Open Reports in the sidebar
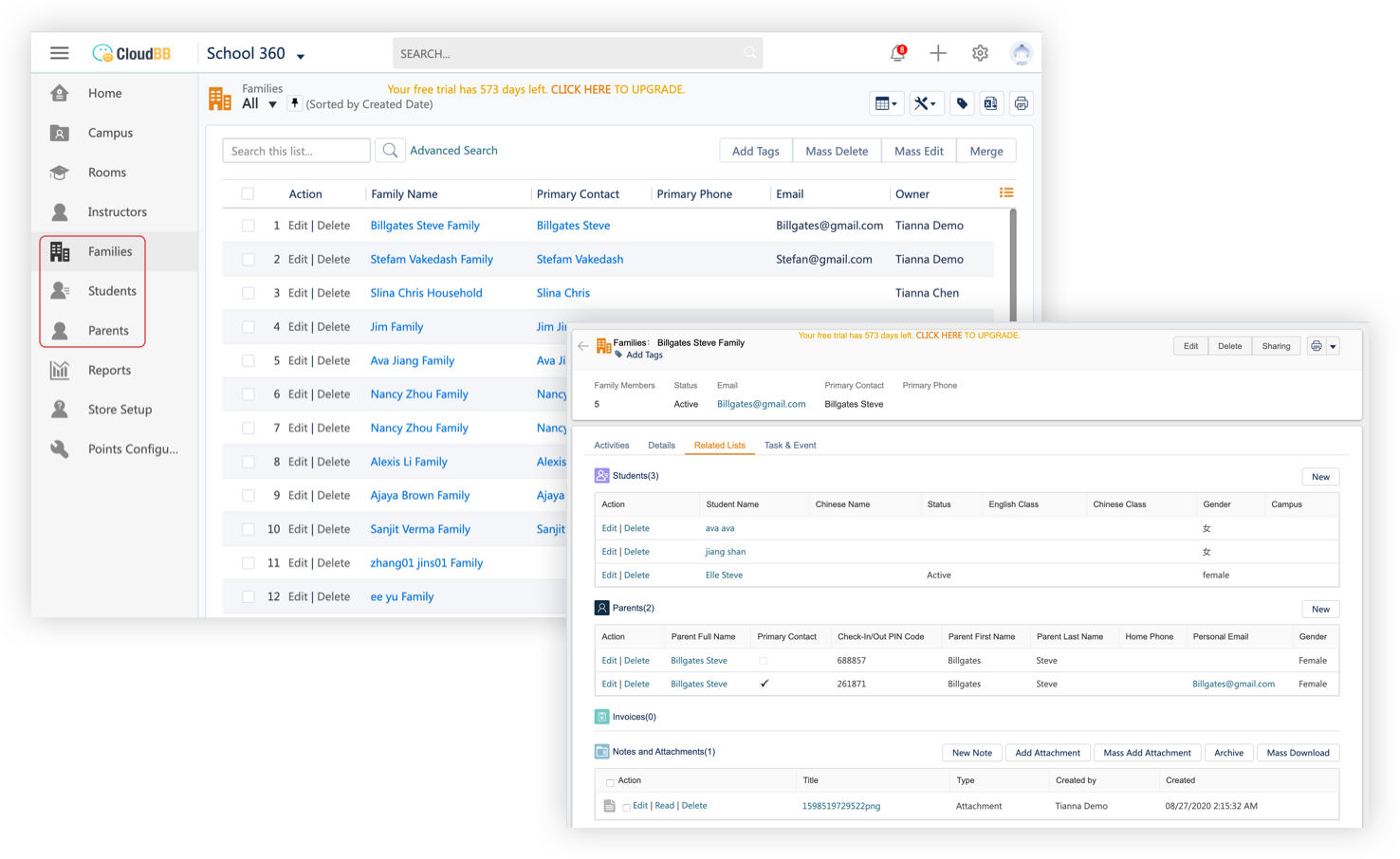This screenshot has width=1400, height=859. pos(109,370)
